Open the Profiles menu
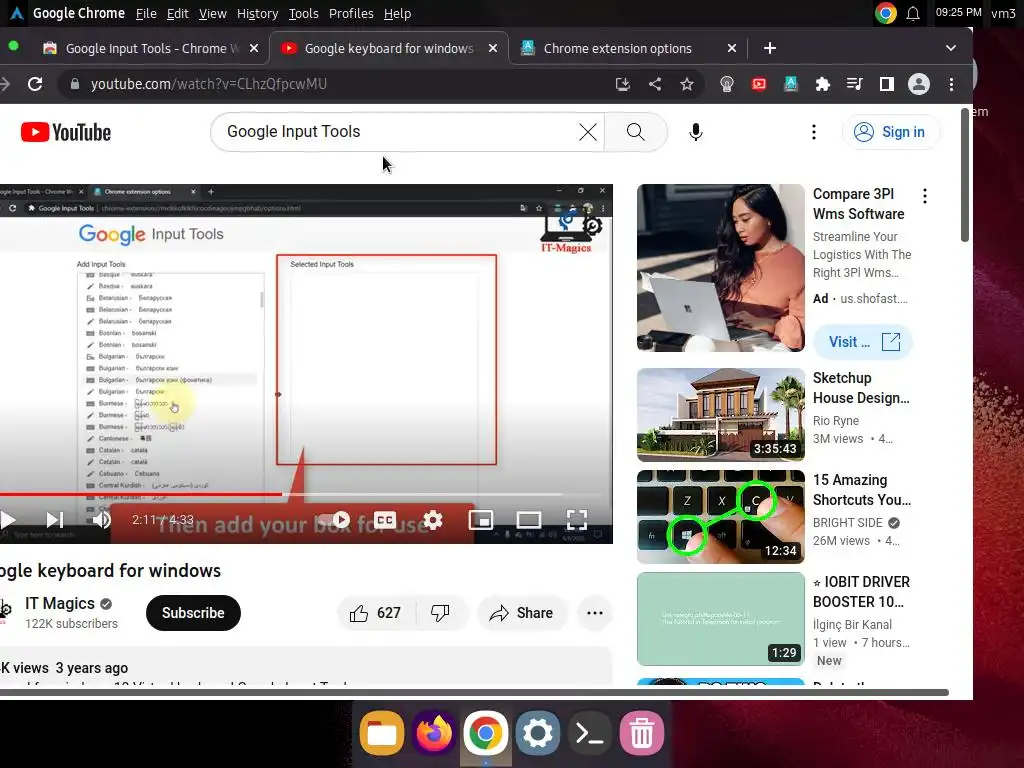The image size is (1024, 768). pos(351,14)
